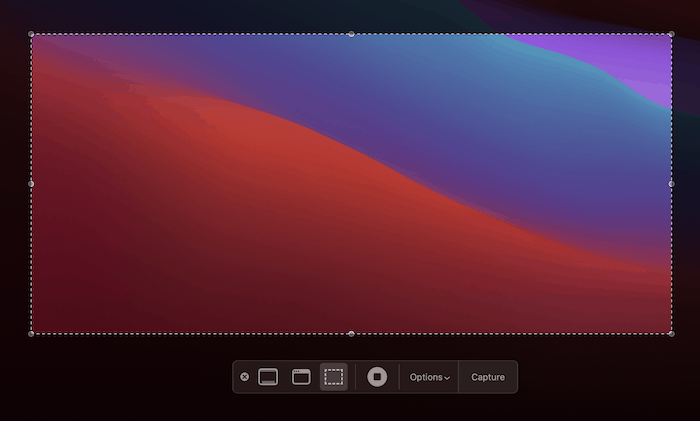Choose the Capture Selected Window mode icon
Screen dimensions: 700x421
coord(301,377)
